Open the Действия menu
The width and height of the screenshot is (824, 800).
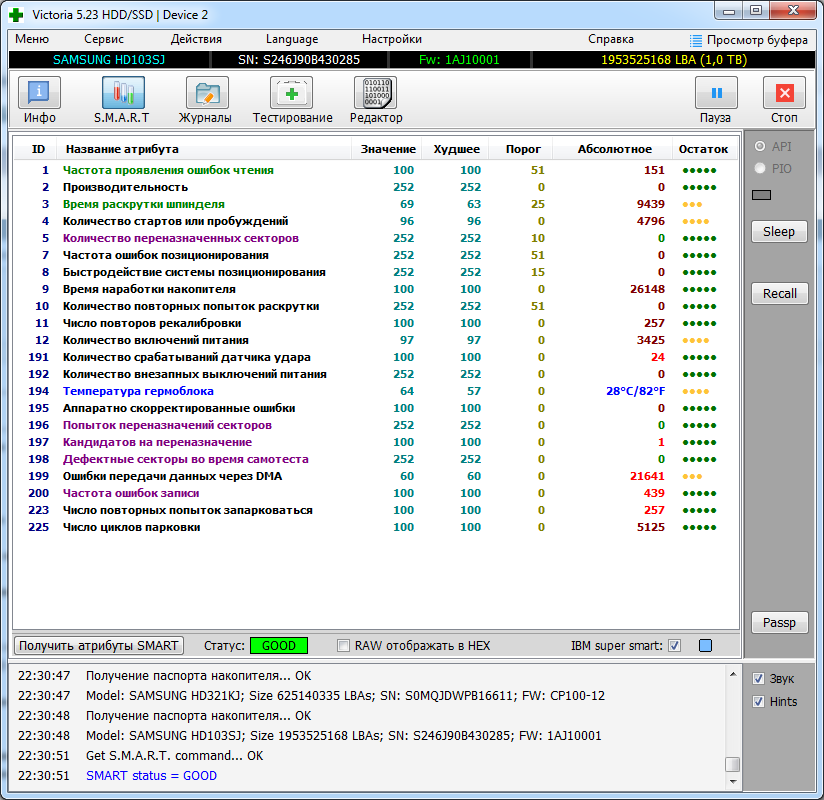point(196,39)
